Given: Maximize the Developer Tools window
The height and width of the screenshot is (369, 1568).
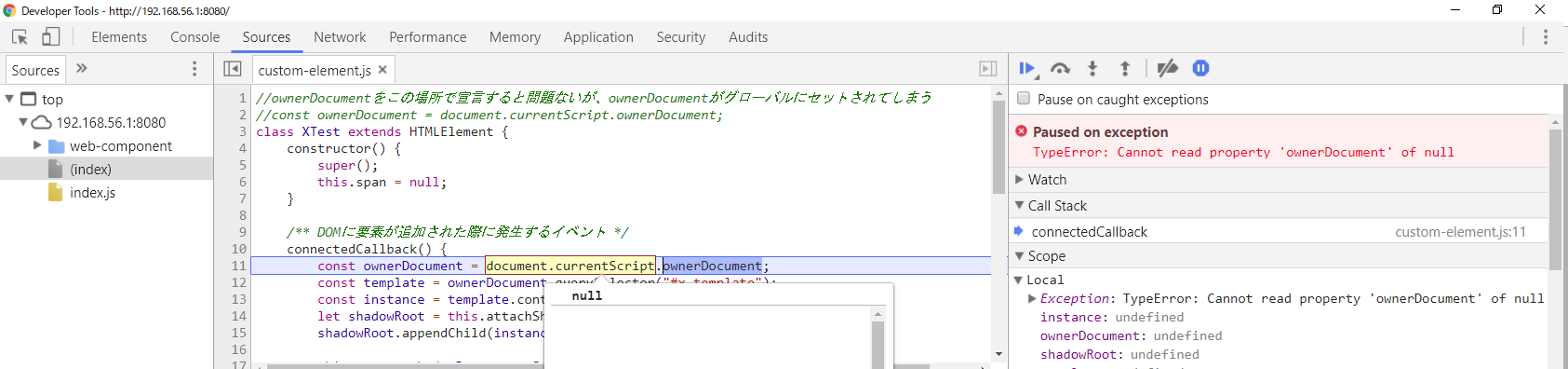Looking at the screenshot, I should (x=1497, y=10).
